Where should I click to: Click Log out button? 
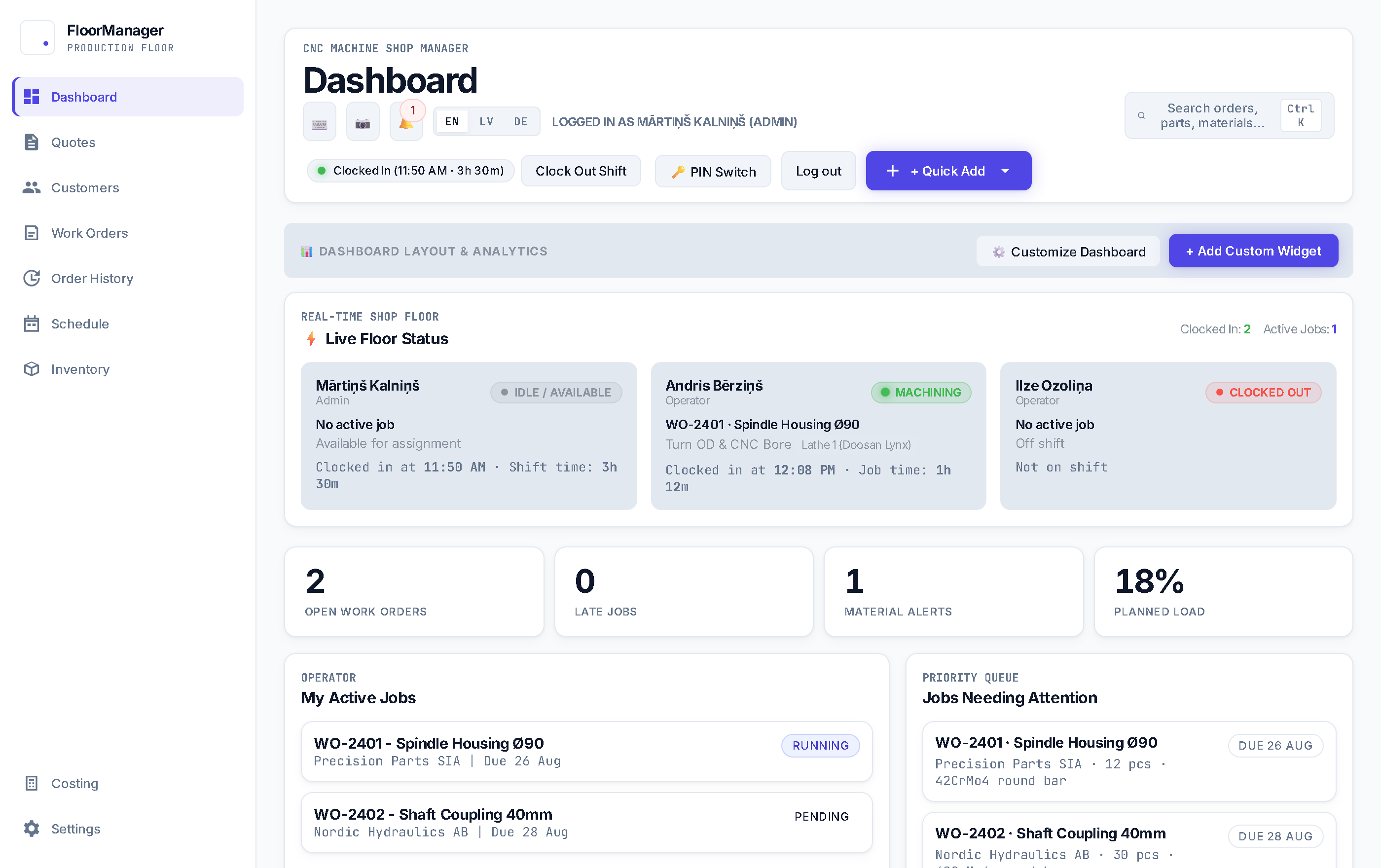point(818,171)
